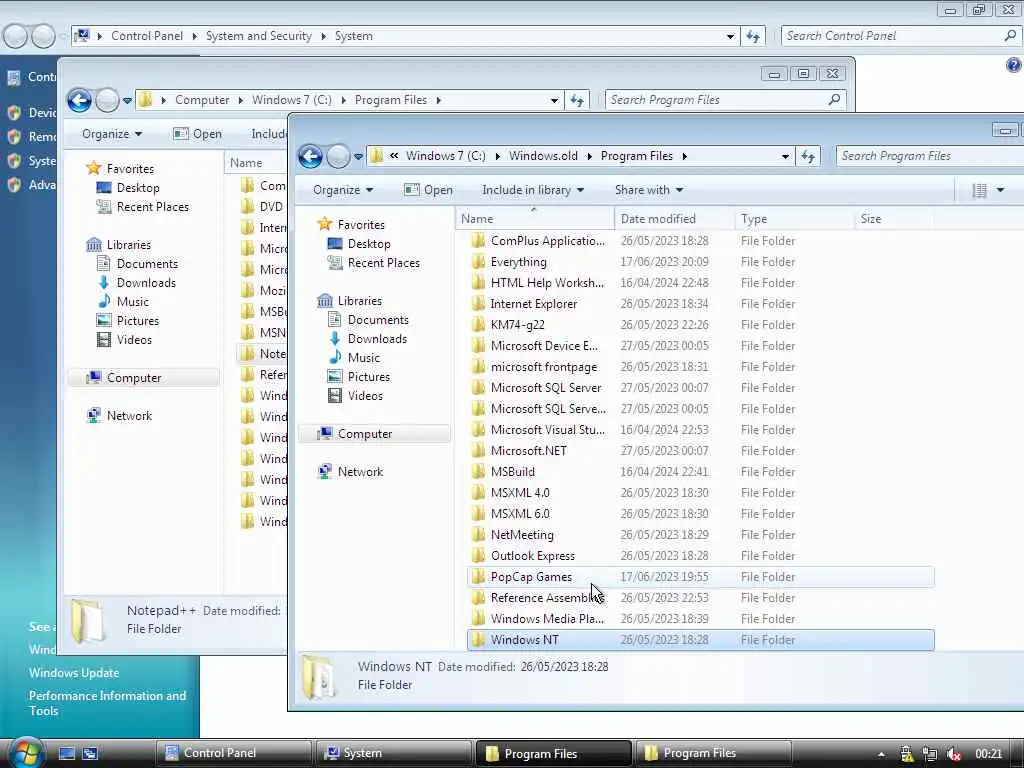Expand arrow after Windows.old in breadcrumb
The width and height of the screenshot is (1024, 768).
coord(590,156)
